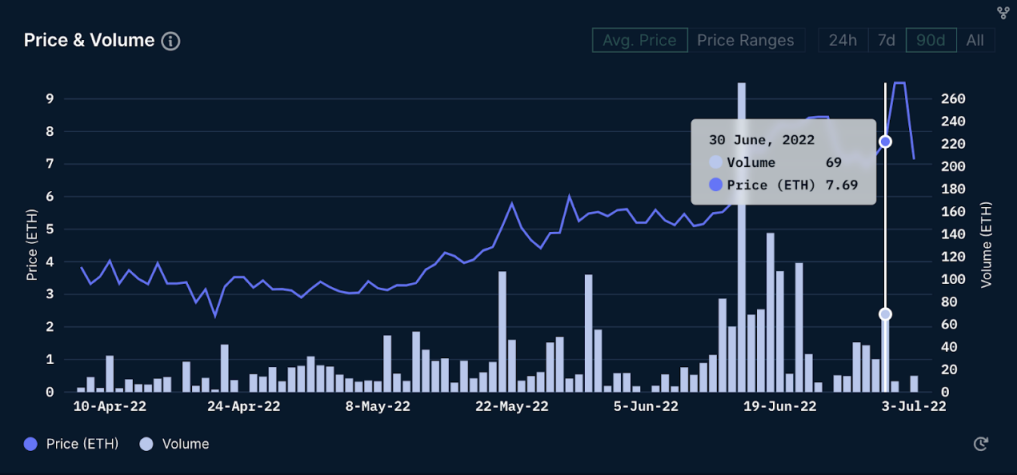This screenshot has width=1017, height=475.
Task: Click the 30 June, 2022 tooltip box
Action: (x=783, y=162)
